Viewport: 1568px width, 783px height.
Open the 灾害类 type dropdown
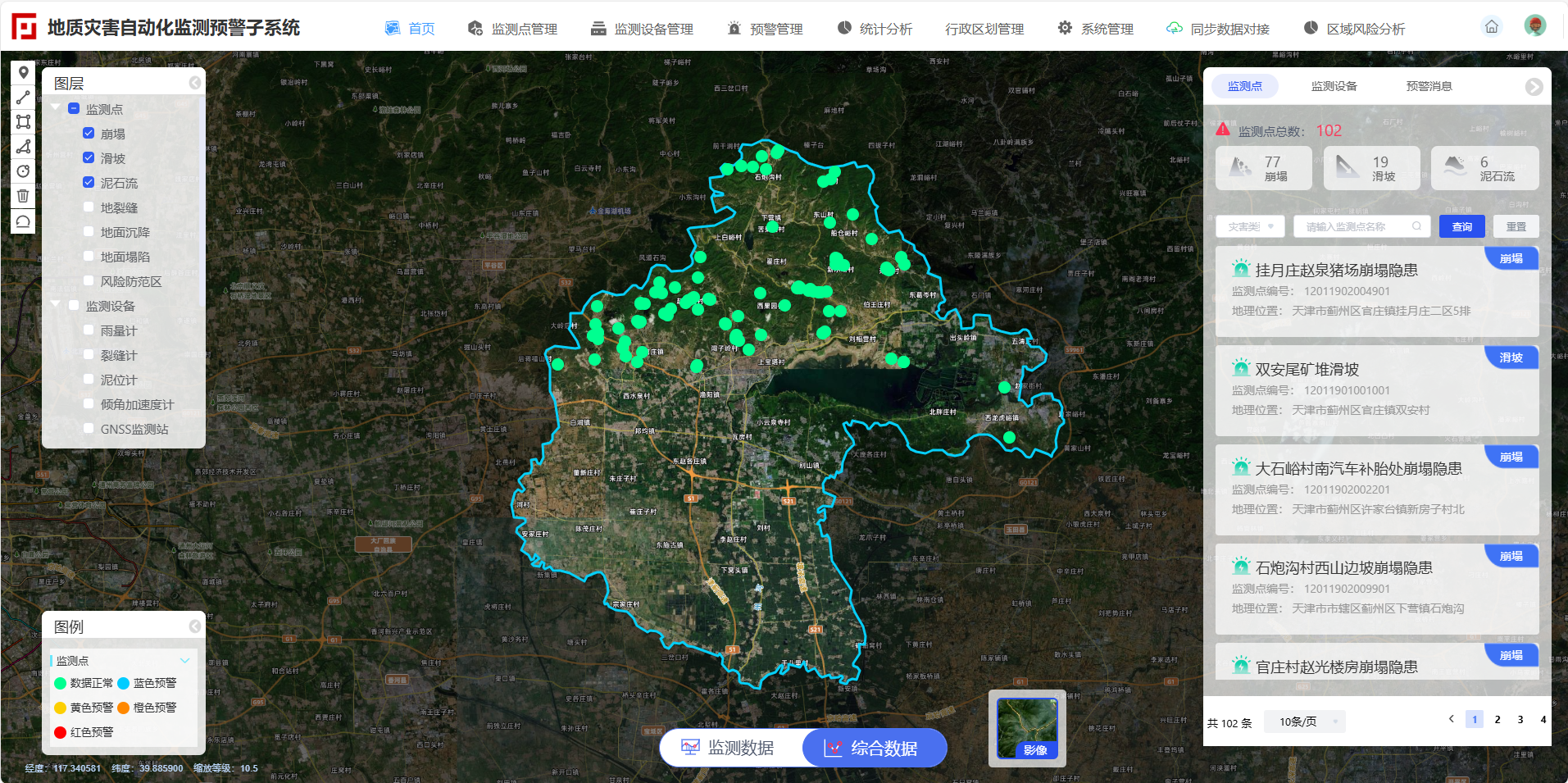click(1250, 227)
